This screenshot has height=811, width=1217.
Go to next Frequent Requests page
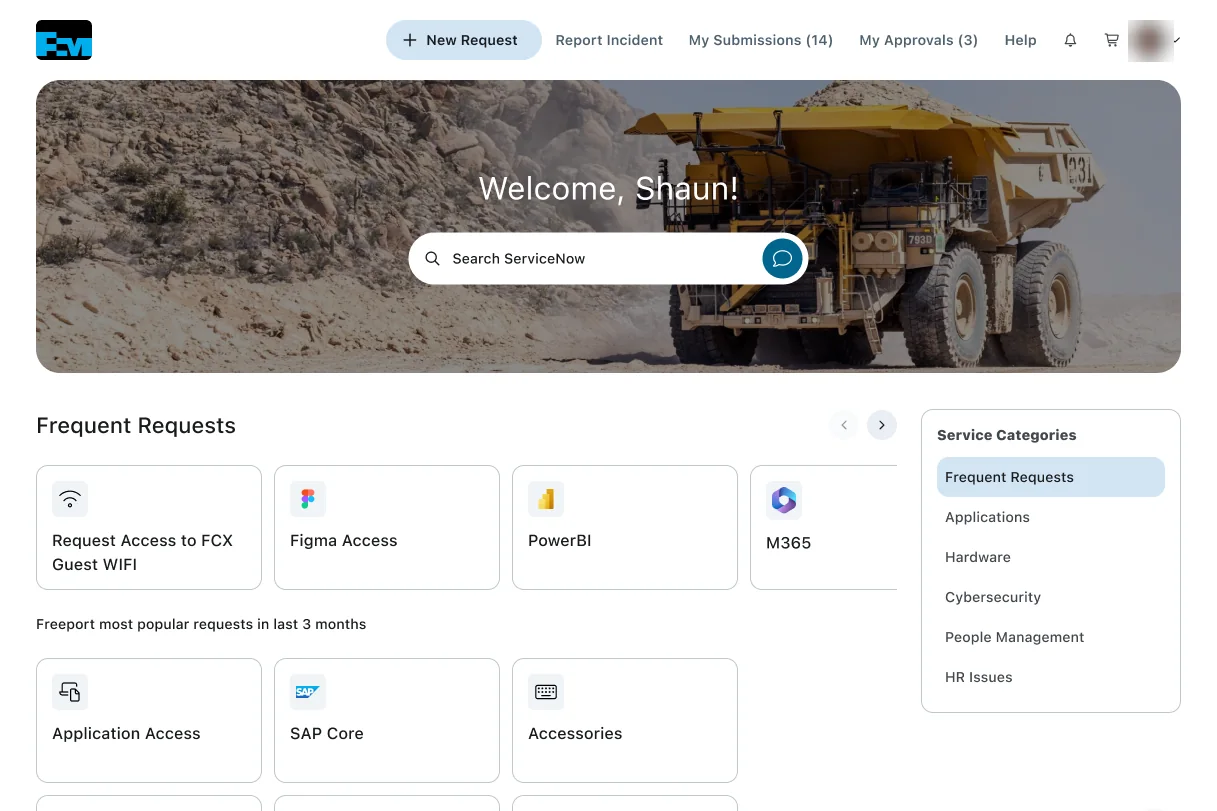(881, 425)
